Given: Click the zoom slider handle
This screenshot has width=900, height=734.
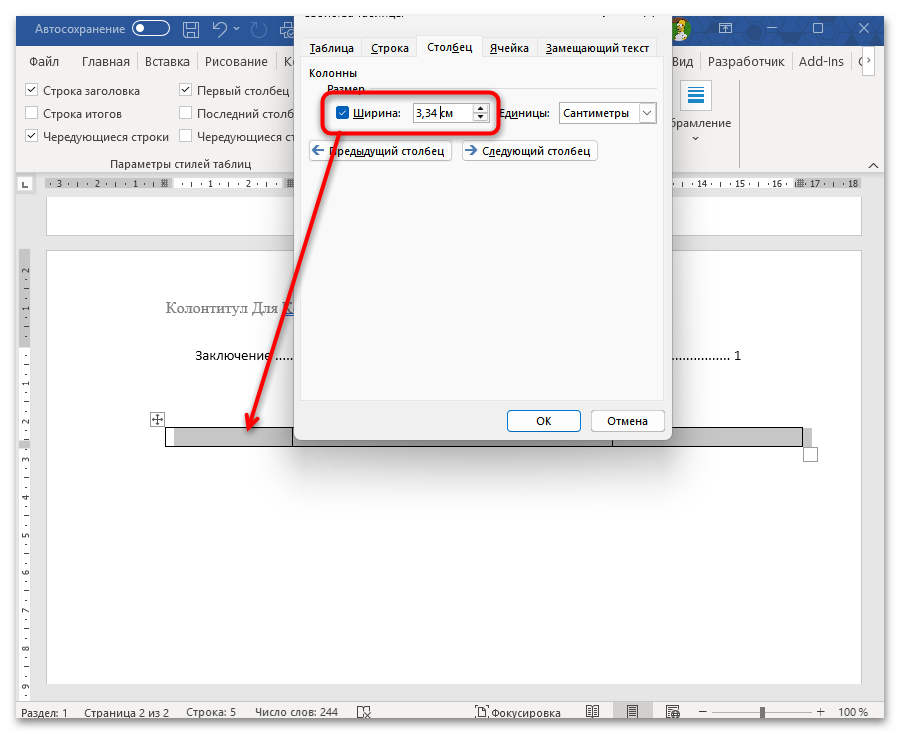Looking at the screenshot, I should tap(762, 712).
